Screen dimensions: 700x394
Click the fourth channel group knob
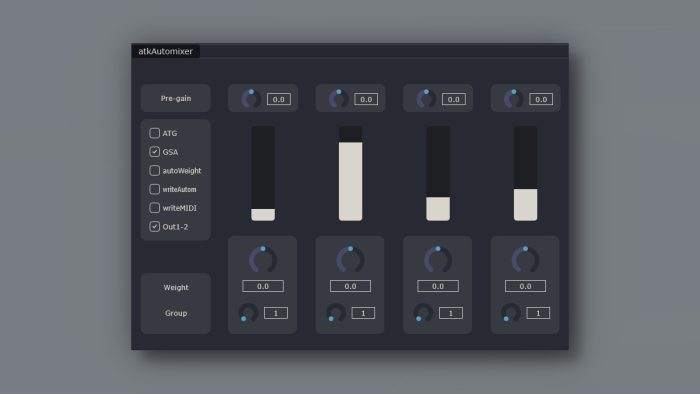click(x=511, y=312)
